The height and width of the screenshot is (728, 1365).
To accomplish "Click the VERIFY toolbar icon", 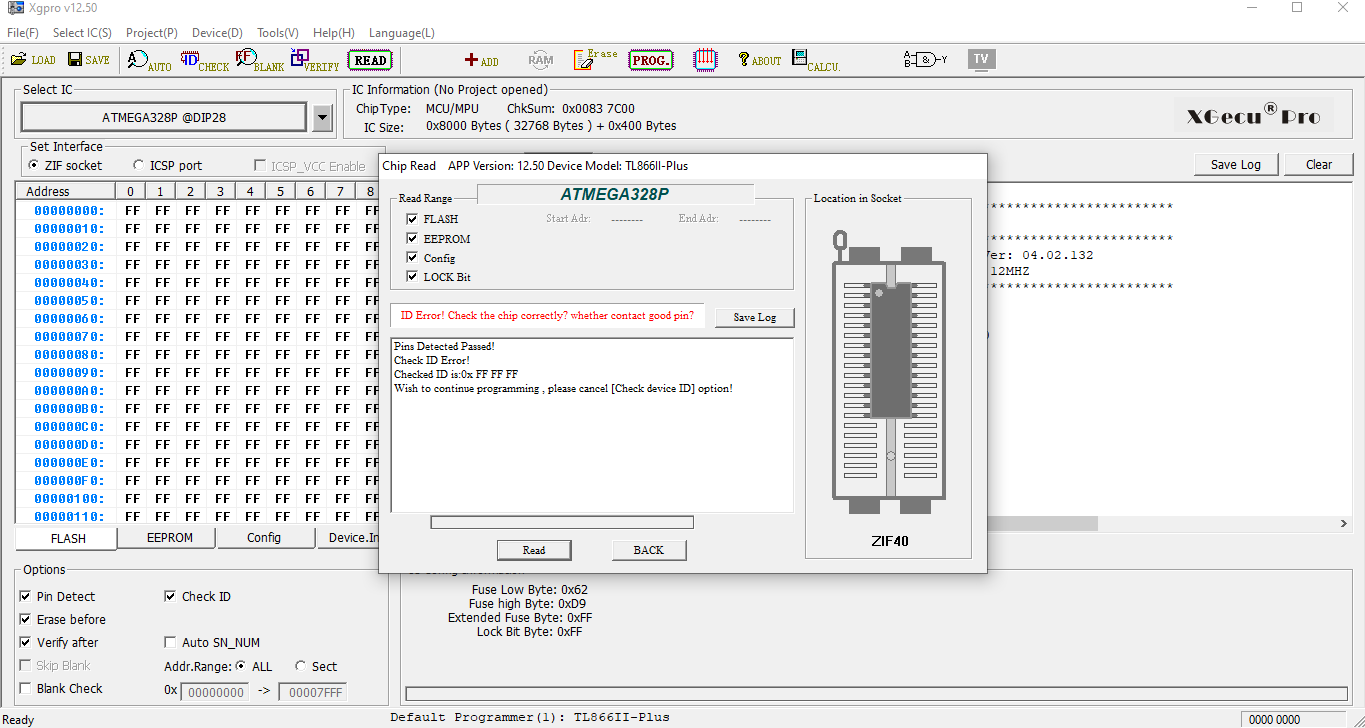I will pos(314,61).
